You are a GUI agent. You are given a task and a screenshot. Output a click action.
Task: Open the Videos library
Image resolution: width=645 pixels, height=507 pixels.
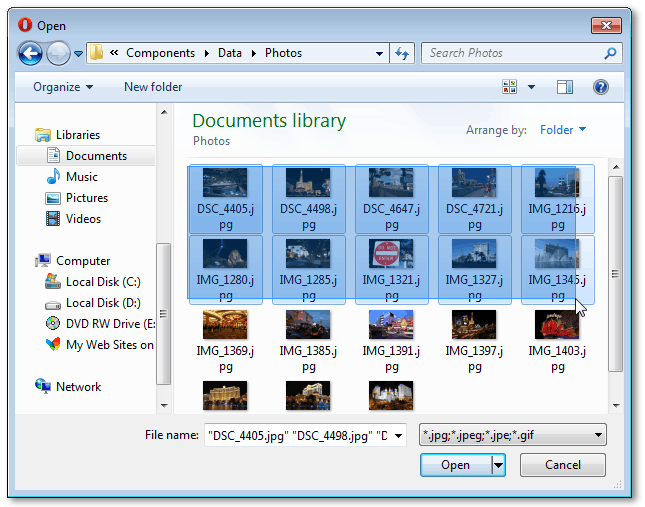pyautogui.click(x=74, y=219)
